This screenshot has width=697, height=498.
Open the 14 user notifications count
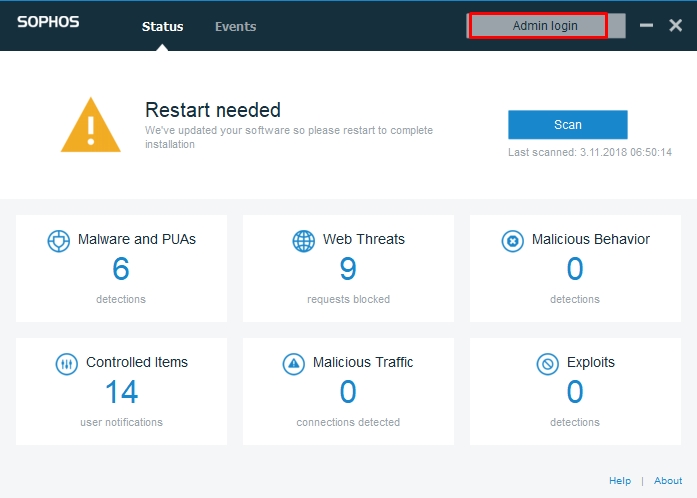[121, 392]
